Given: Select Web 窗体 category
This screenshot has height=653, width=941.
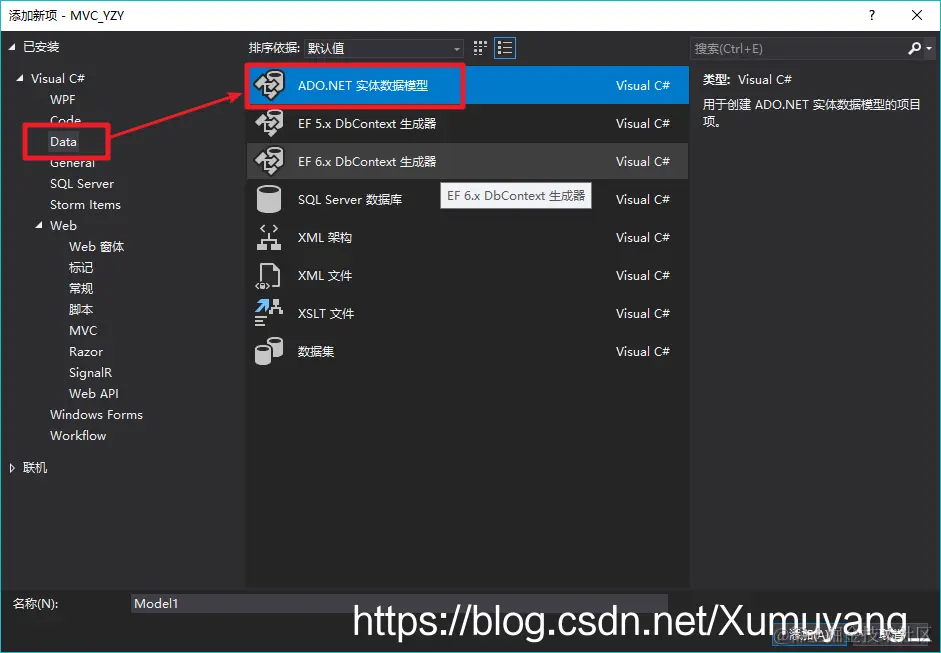Looking at the screenshot, I should point(96,247).
